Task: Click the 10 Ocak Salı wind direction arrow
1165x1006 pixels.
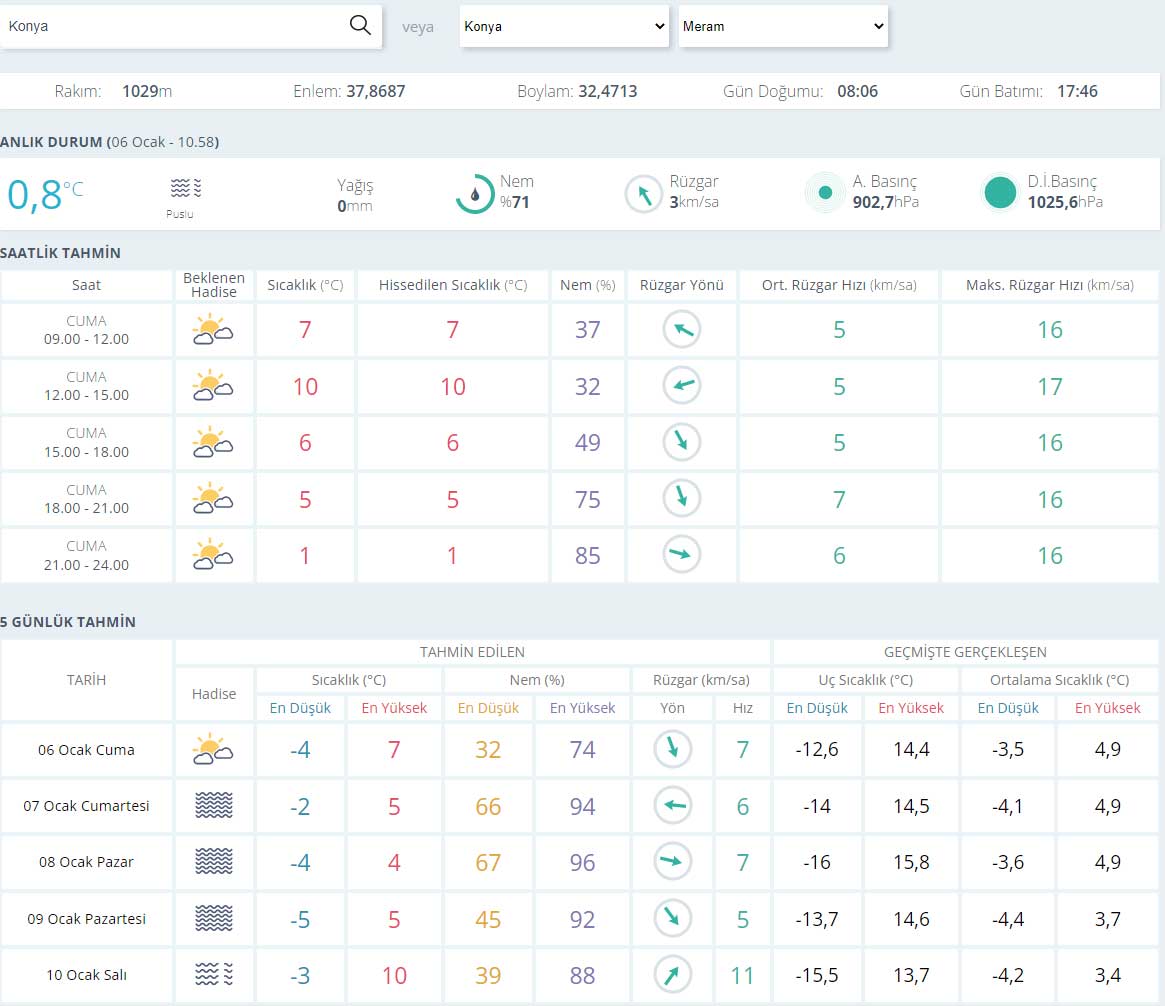Action: 672,974
